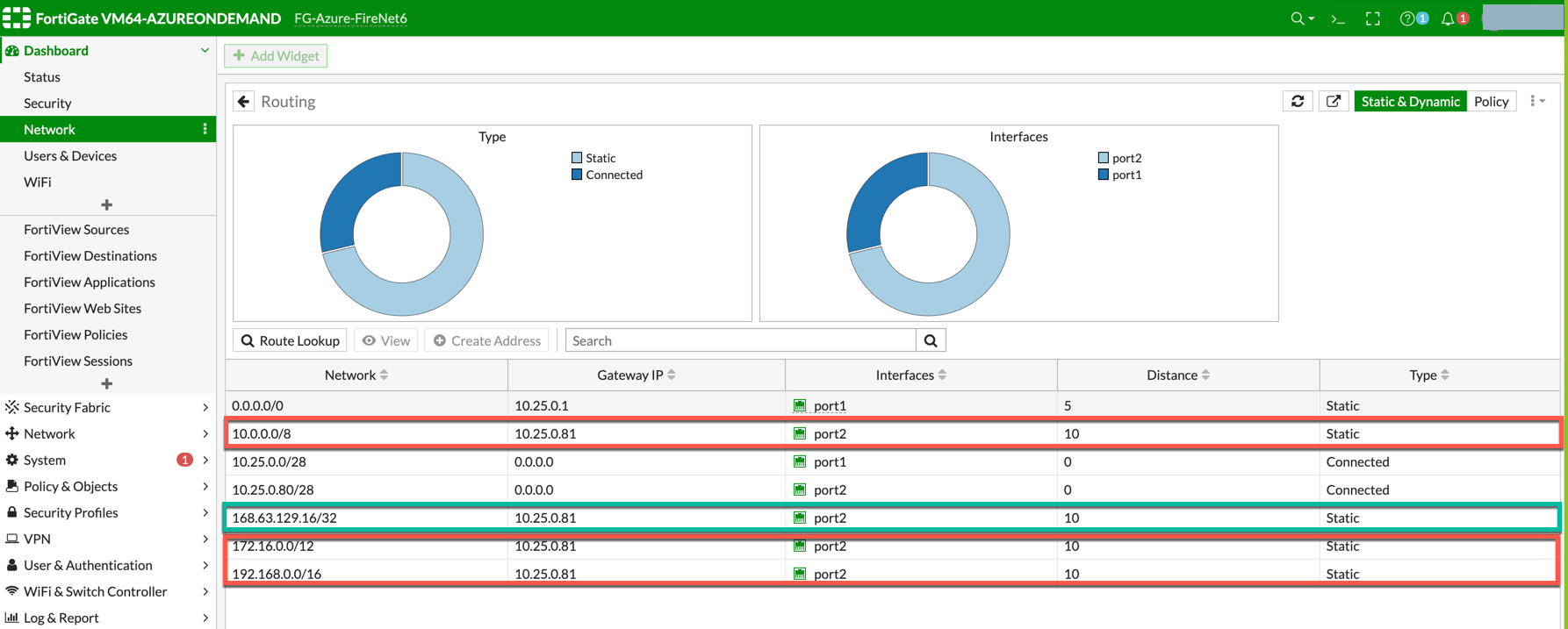Click the back arrow beside Routing
Image resolution: width=1568 pixels, height=629 pixels.
244,102
